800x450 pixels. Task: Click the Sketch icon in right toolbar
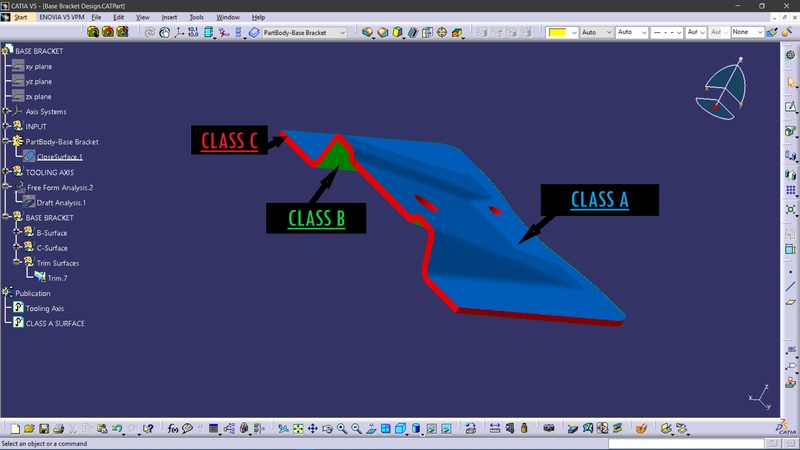coord(790,107)
